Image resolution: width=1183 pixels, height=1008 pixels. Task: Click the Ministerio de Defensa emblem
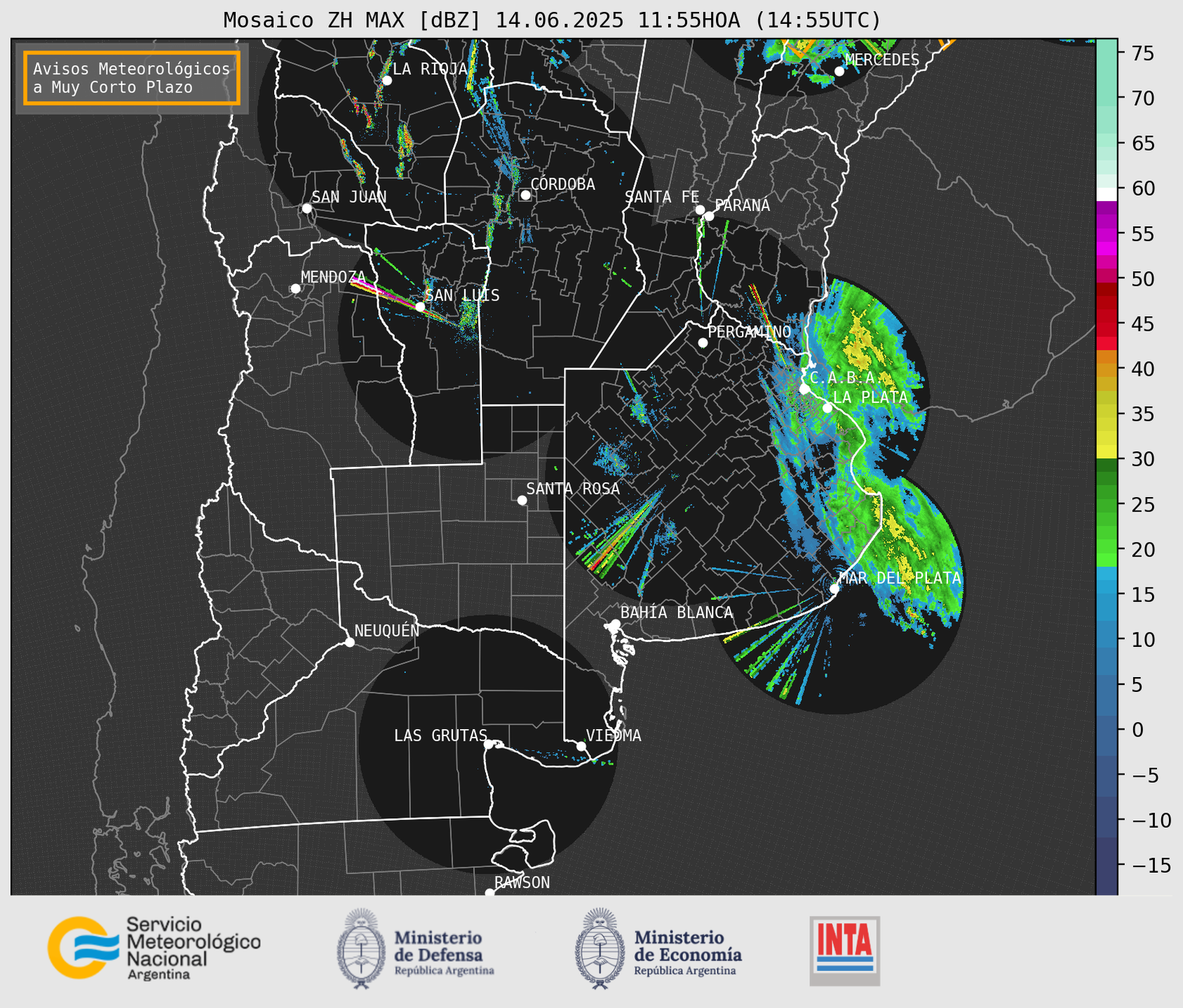(361, 949)
